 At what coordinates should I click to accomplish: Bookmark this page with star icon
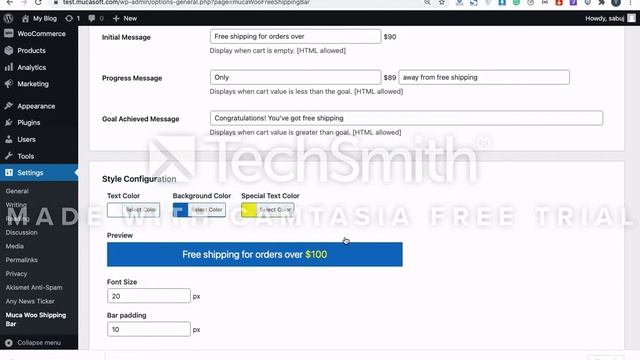[442, 2]
